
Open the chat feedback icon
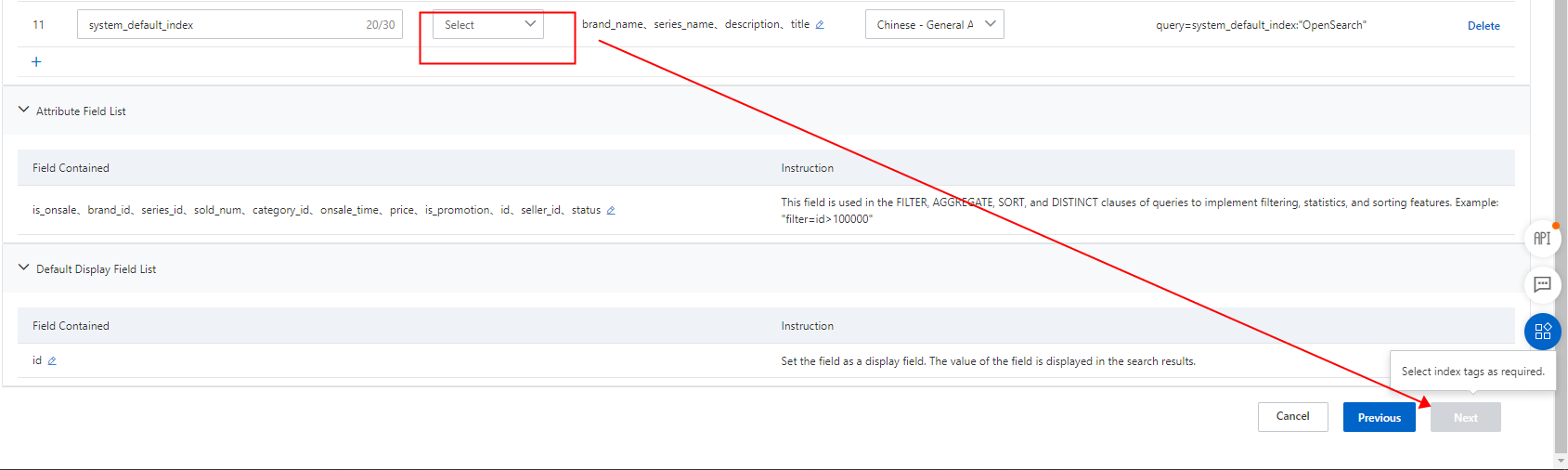click(x=1542, y=284)
